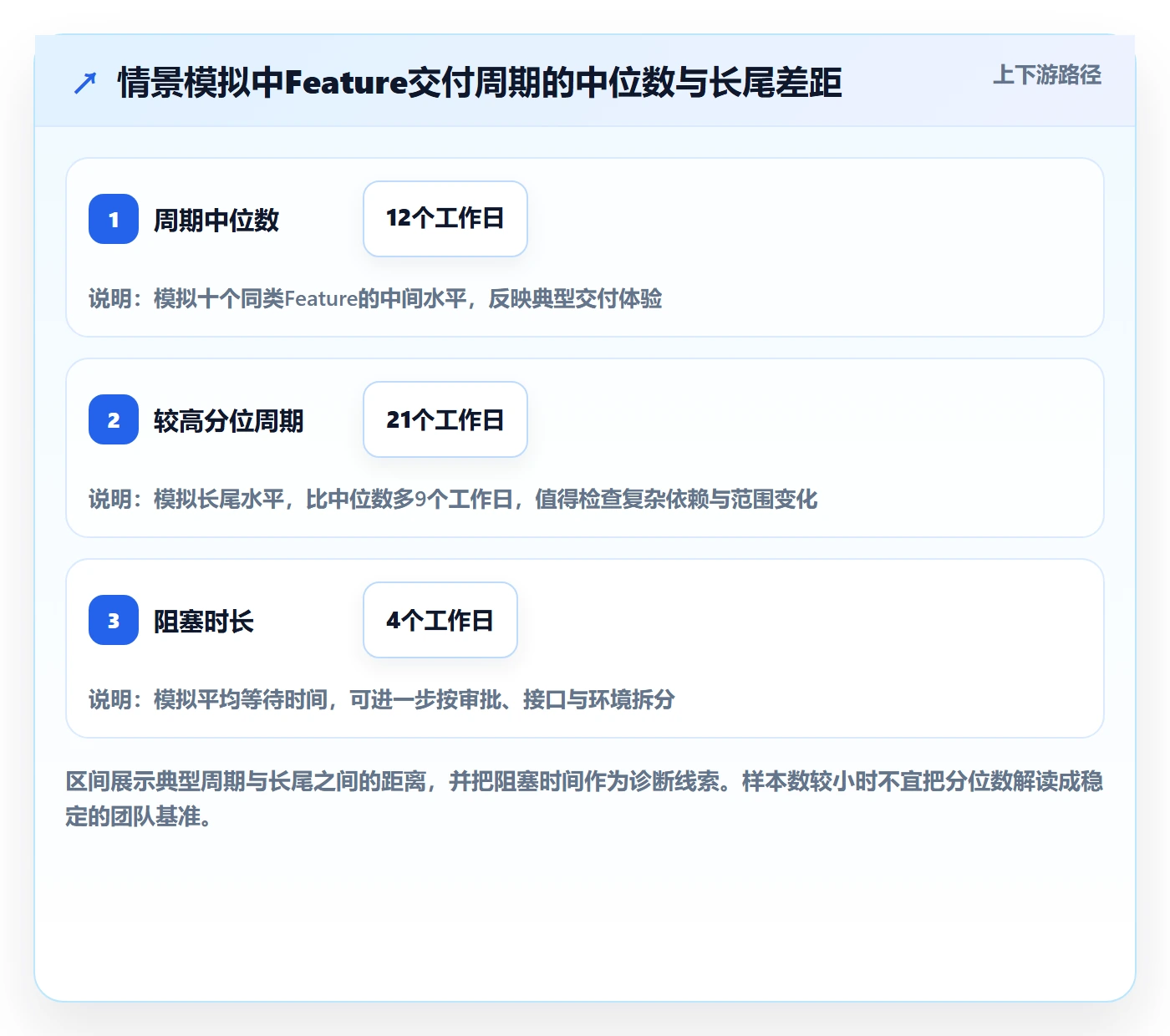Click the 21个工作日 value chip
Image resolution: width=1170 pixels, height=1036 pixels.
445,419
